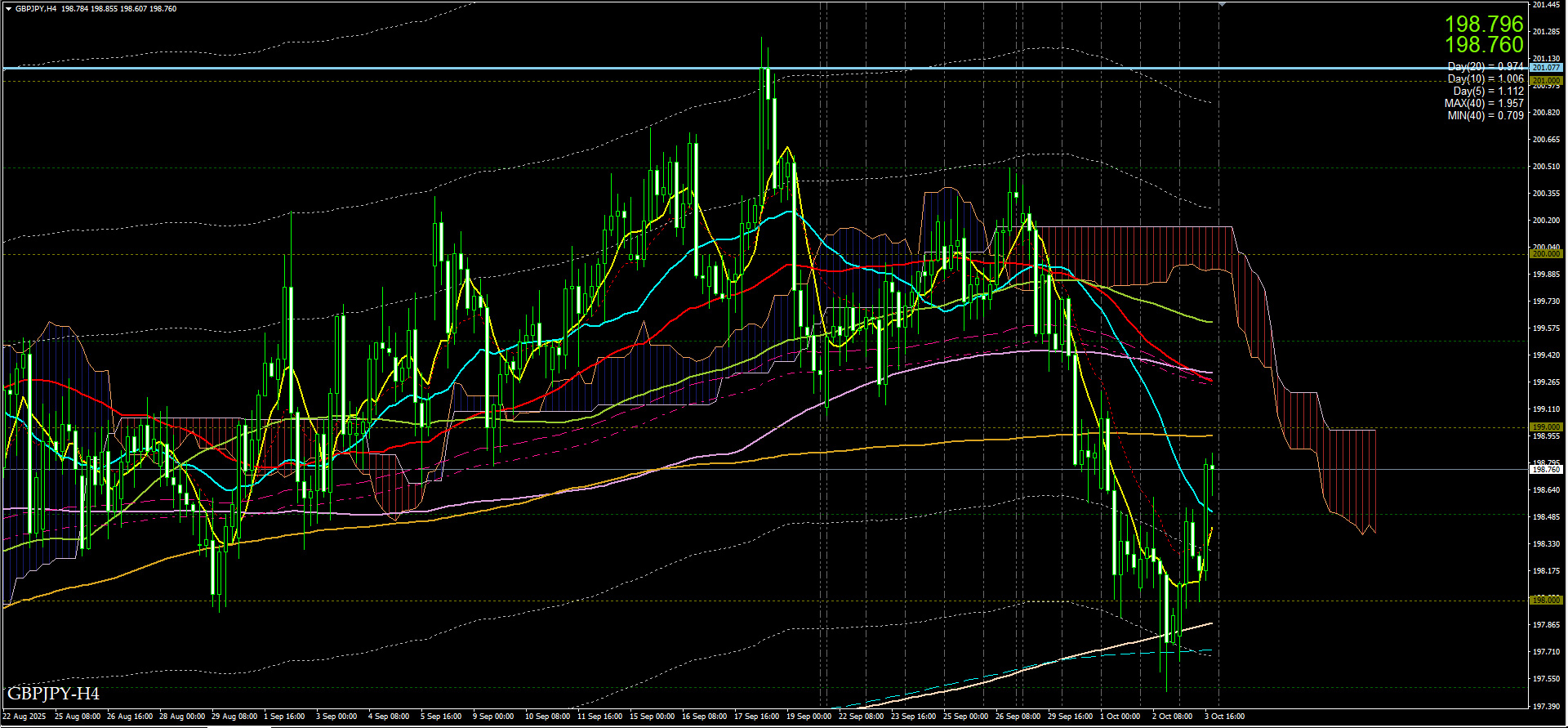1568x728 pixels.
Task: Click the 17 Sep 16:00 time label
Action: [756, 717]
